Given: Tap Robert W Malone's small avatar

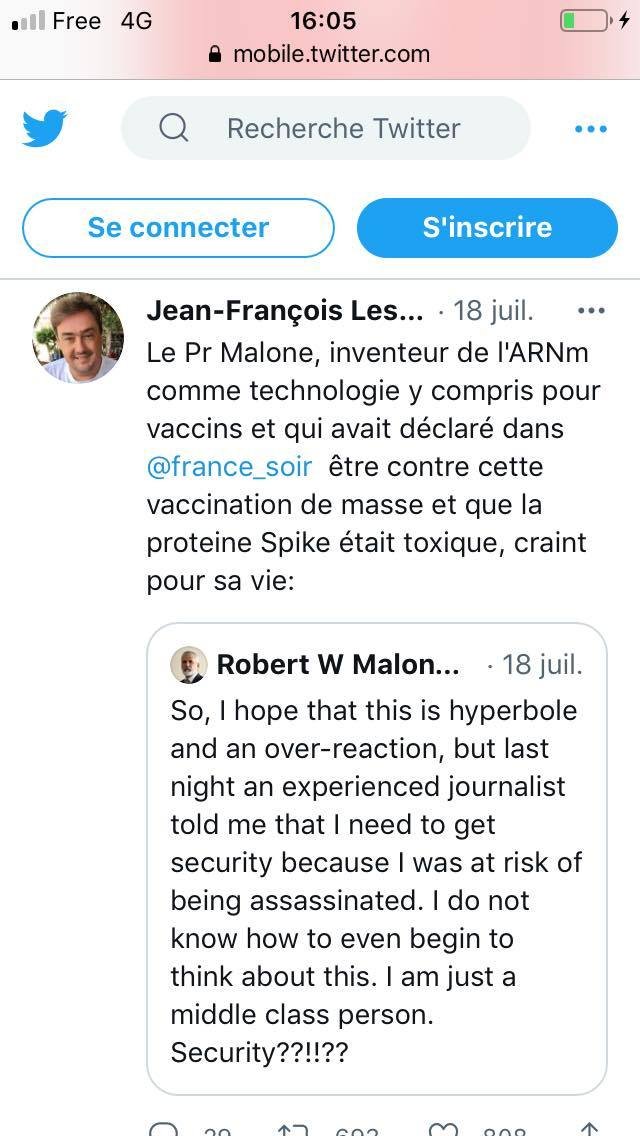Looking at the screenshot, I should click(x=188, y=665).
